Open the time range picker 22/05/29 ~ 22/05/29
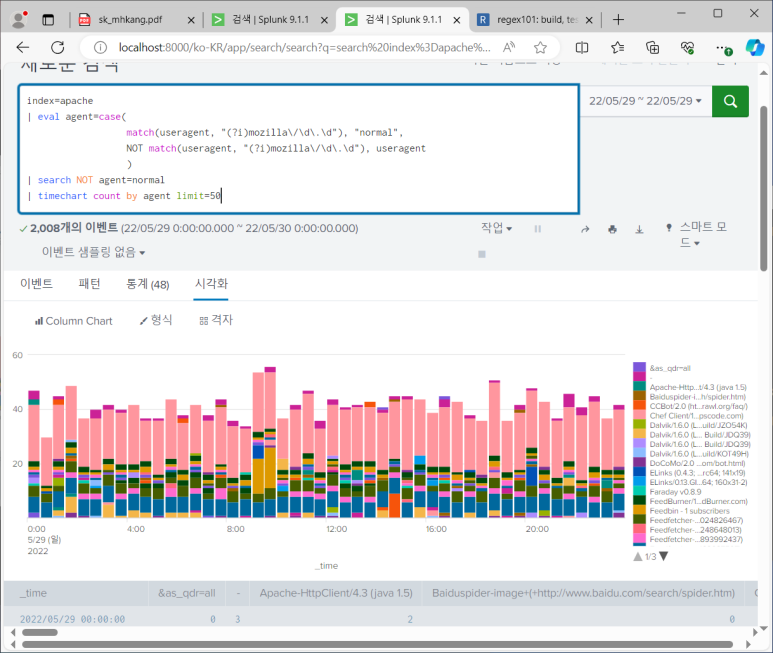Viewport: 773px width, 653px height. 645,101
